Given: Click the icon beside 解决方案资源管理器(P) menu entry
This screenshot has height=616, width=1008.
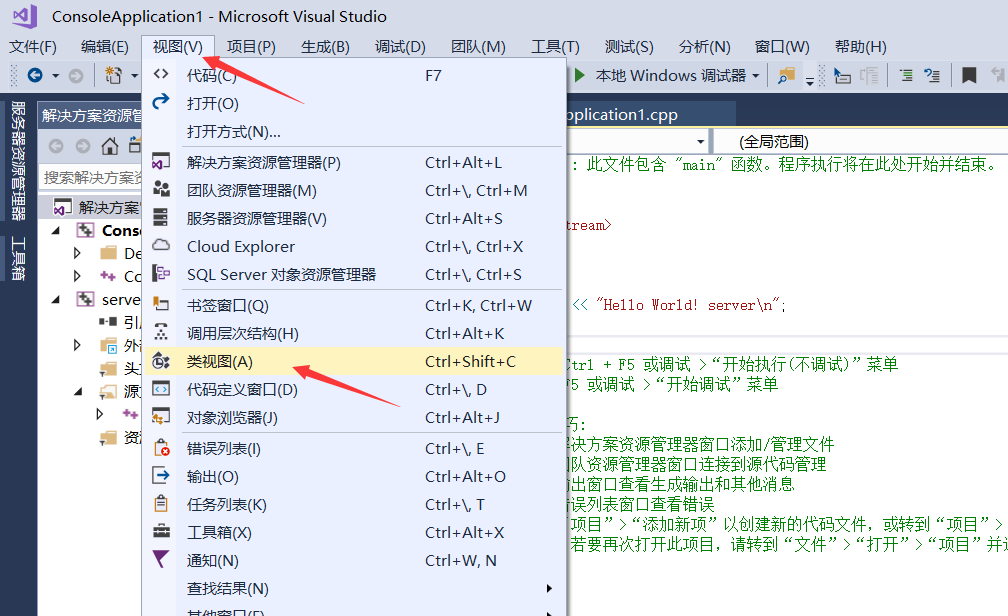Looking at the screenshot, I should tap(161, 161).
